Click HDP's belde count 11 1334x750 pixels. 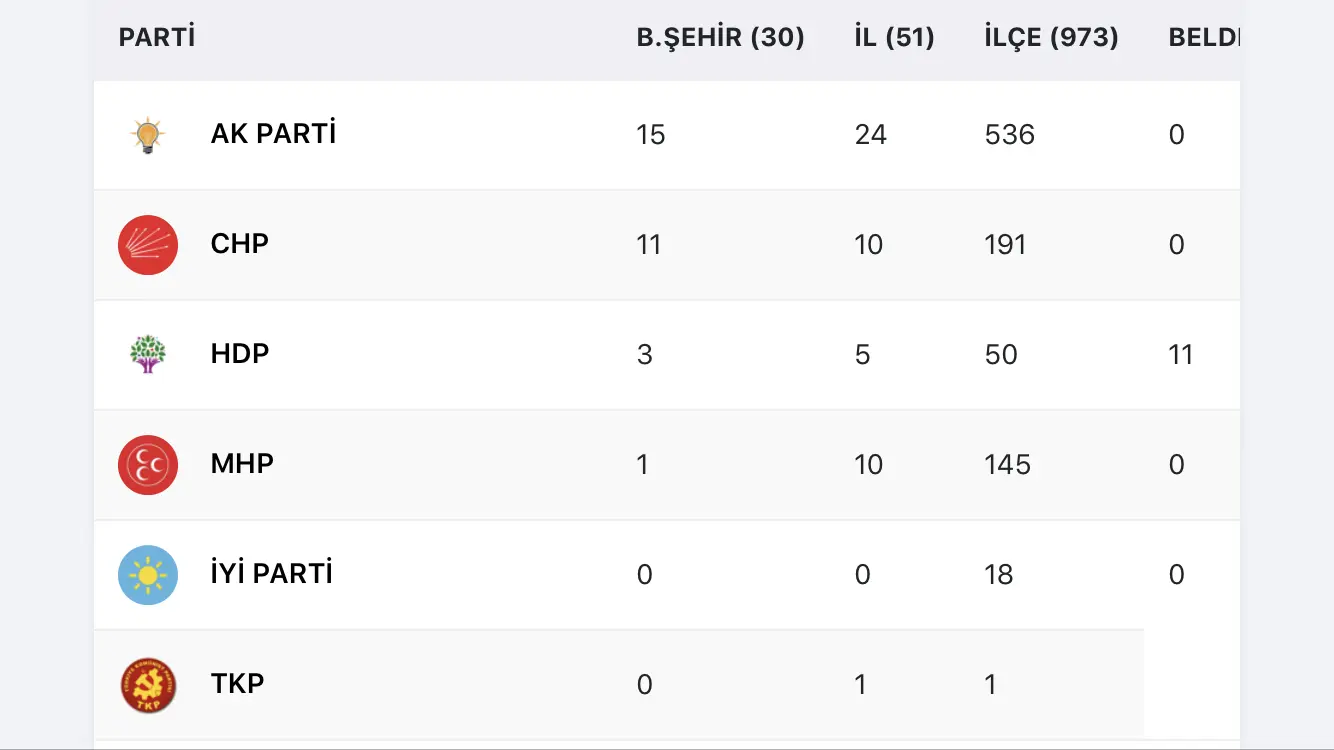point(1181,355)
